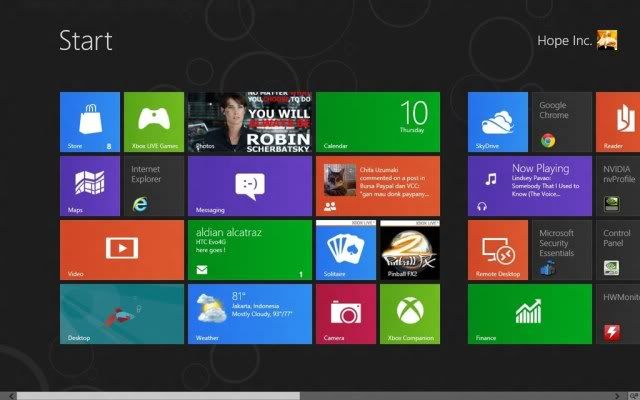Open the SkyDrive tile
Image resolution: width=640 pixels, height=400 pixels.
tap(498, 122)
